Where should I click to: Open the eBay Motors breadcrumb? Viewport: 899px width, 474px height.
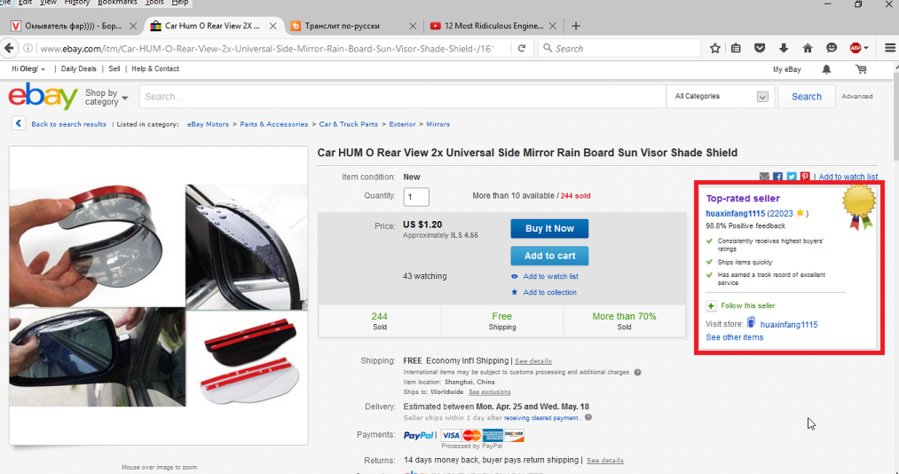(x=208, y=124)
